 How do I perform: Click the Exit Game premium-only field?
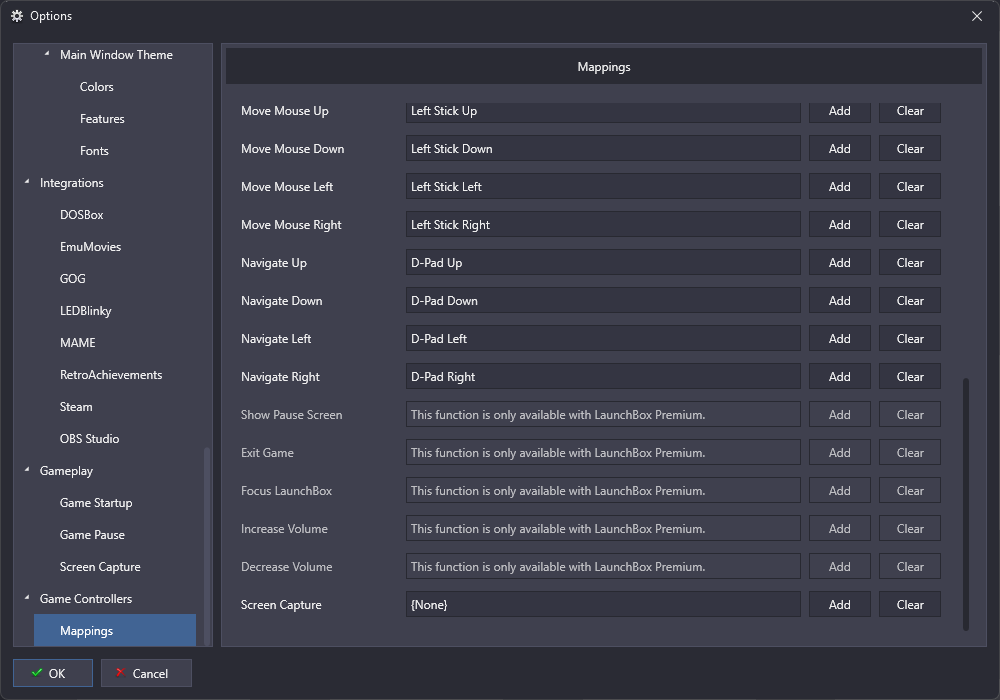click(603, 453)
